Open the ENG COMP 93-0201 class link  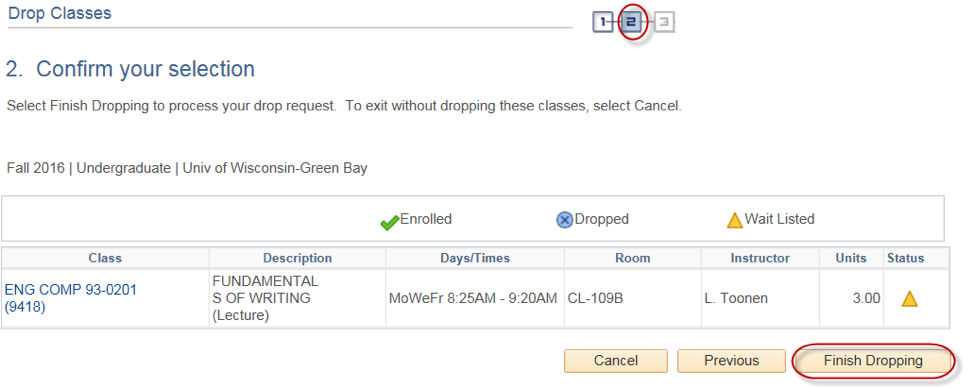click(x=70, y=298)
